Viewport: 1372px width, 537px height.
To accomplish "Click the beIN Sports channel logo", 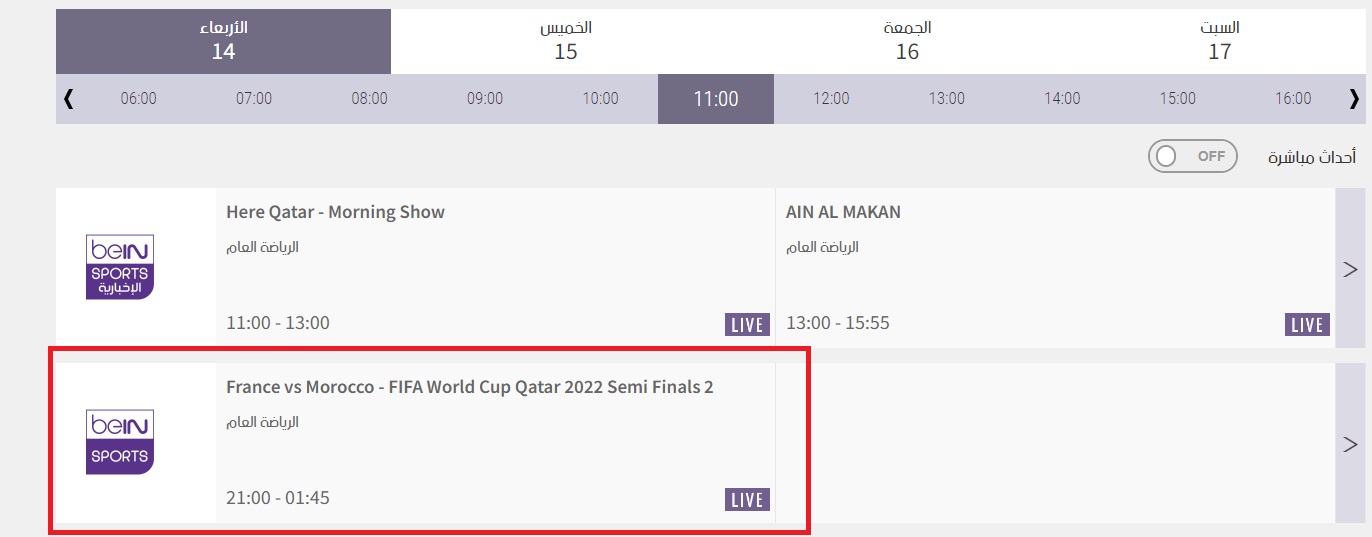I will coord(120,442).
